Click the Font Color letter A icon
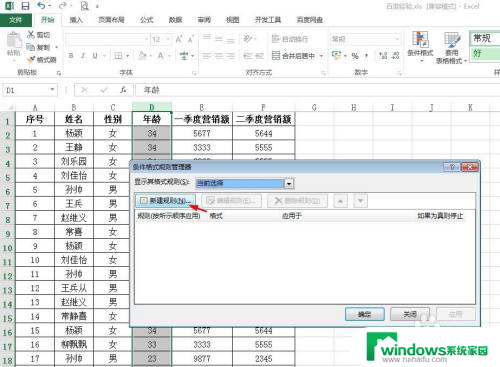500x367 pixels. point(161,56)
